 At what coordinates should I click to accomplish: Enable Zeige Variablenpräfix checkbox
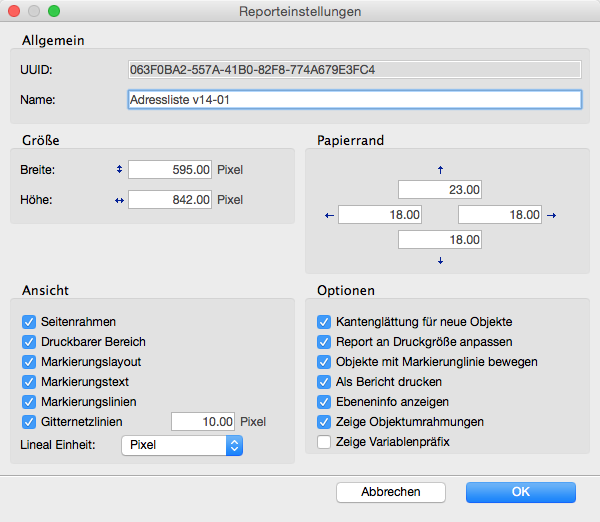click(324, 441)
